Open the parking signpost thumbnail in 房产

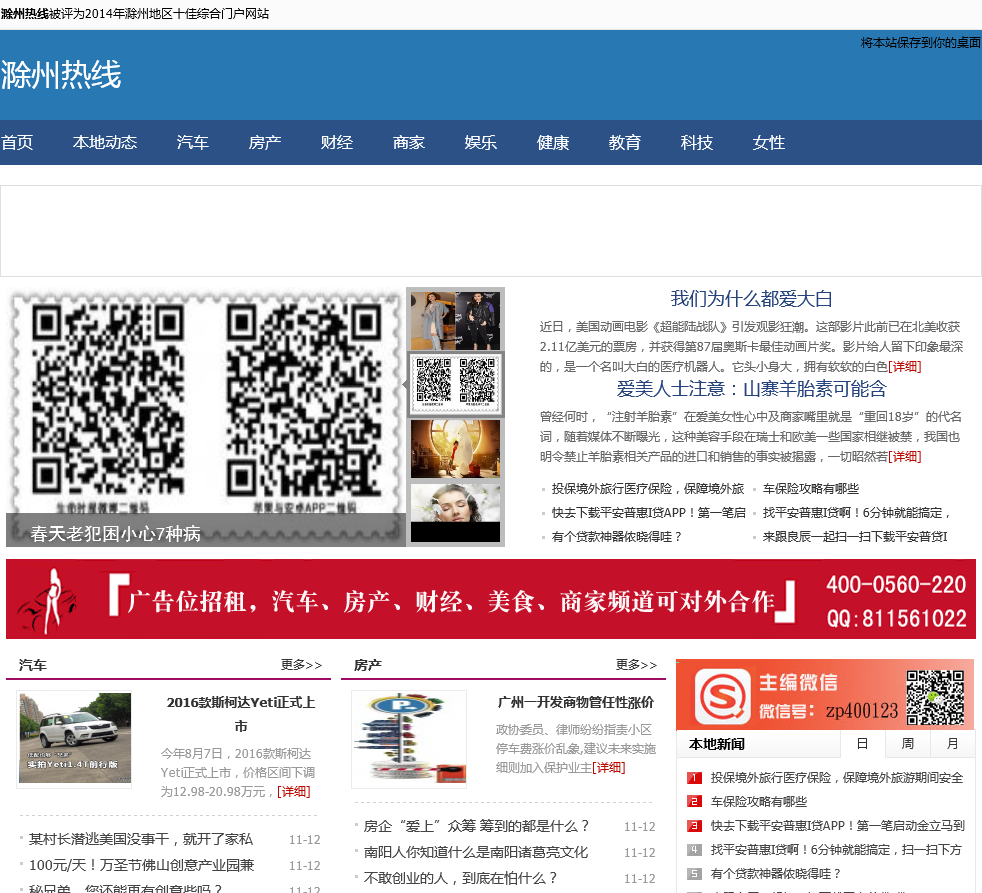click(409, 740)
